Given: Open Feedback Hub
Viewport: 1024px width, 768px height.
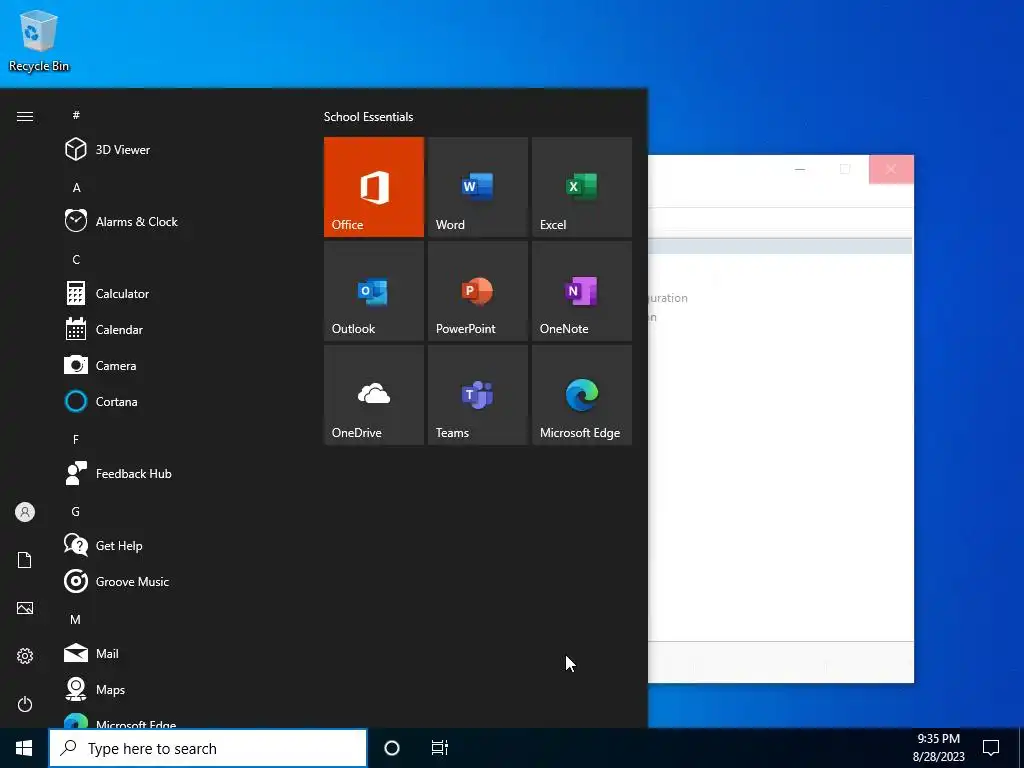Looking at the screenshot, I should click(176, 473).
